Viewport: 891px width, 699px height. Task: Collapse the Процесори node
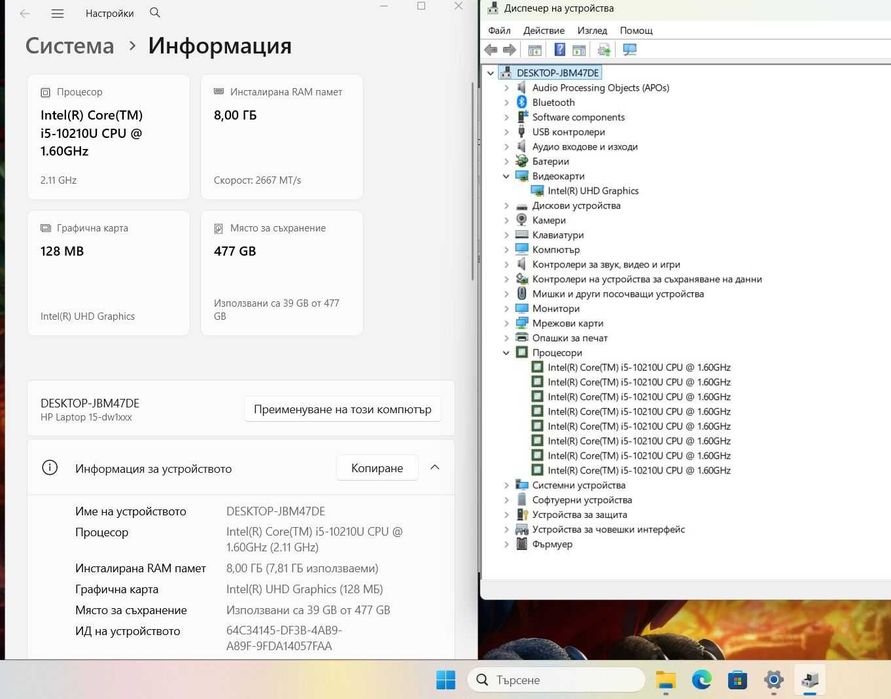point(506,353)
